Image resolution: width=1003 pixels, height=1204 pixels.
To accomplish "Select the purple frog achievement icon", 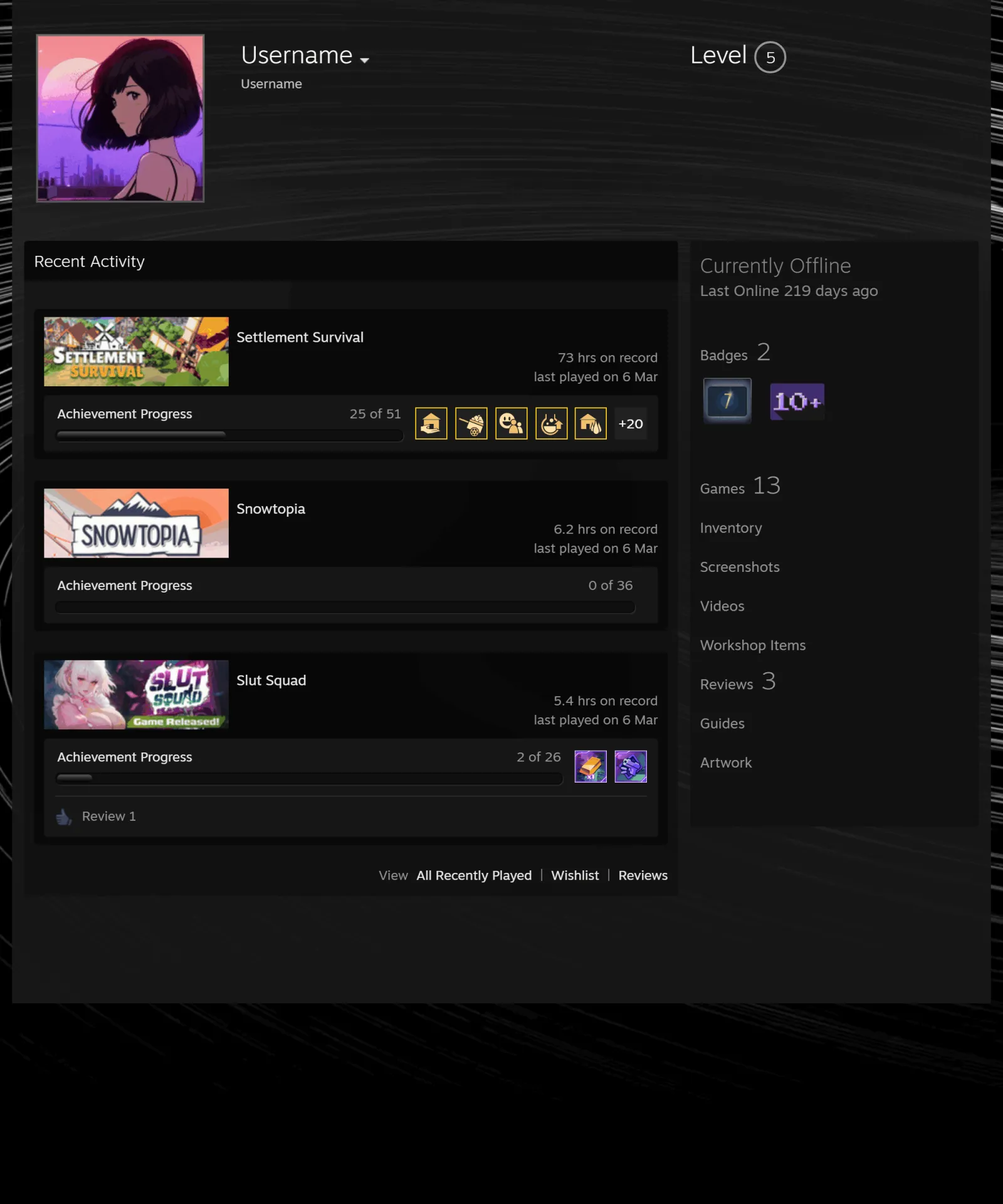I will (631, 766).
